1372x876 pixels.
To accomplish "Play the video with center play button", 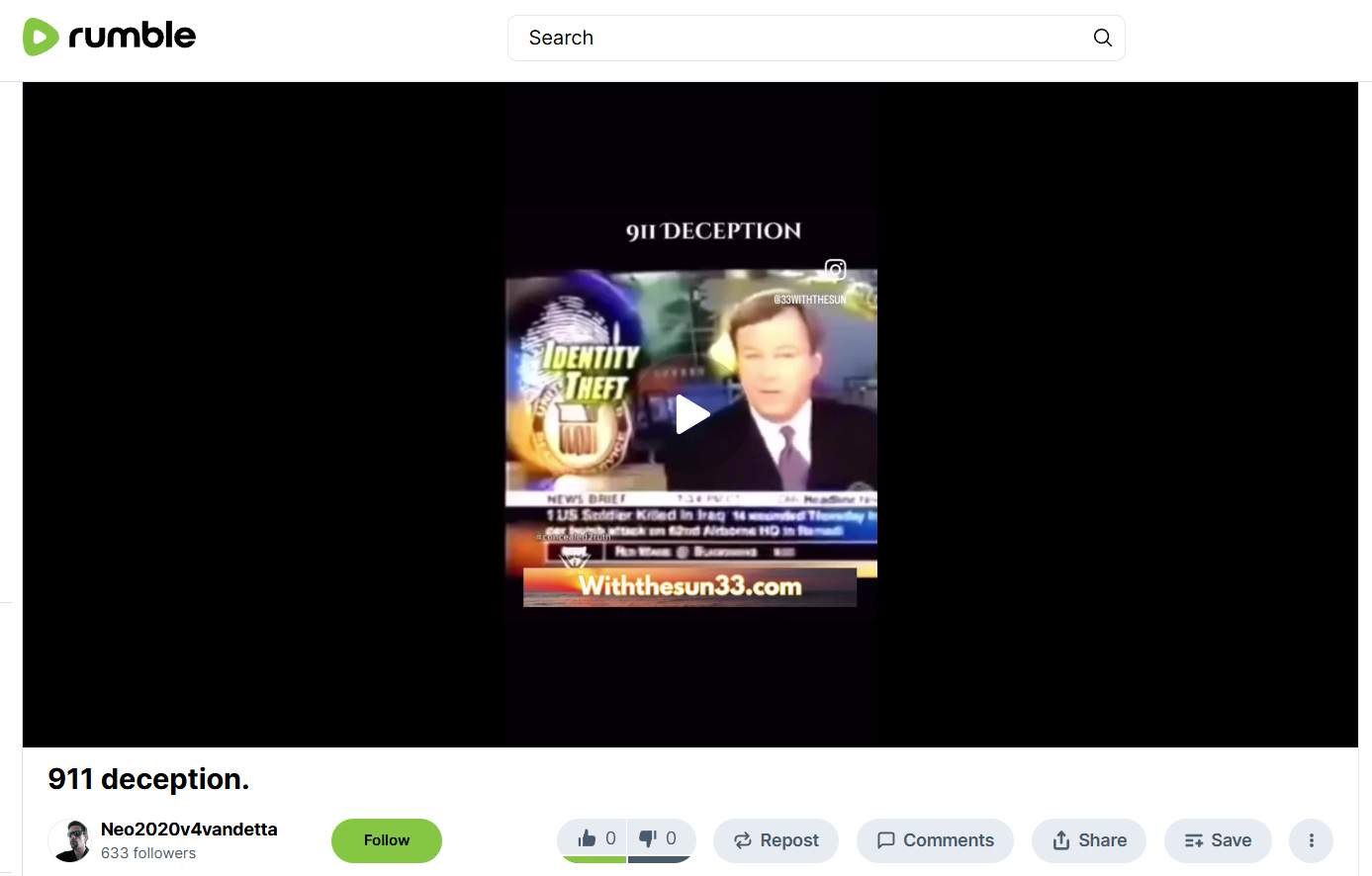I will tap(691, 414).
